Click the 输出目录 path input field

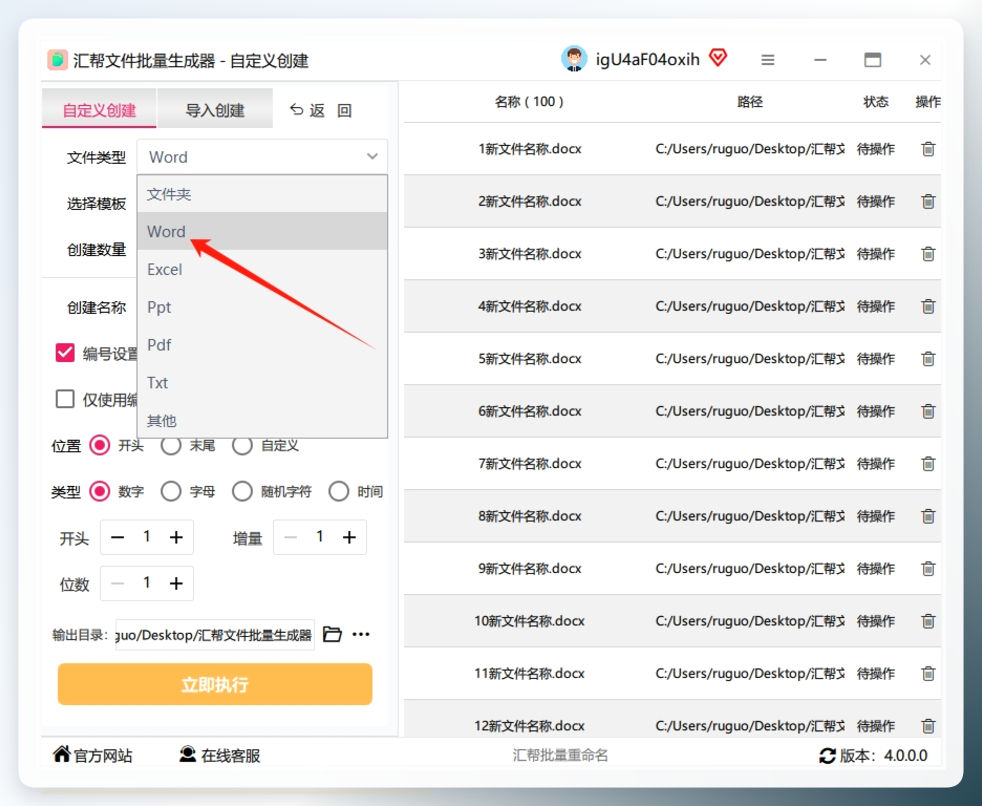[x=215, y=635]
